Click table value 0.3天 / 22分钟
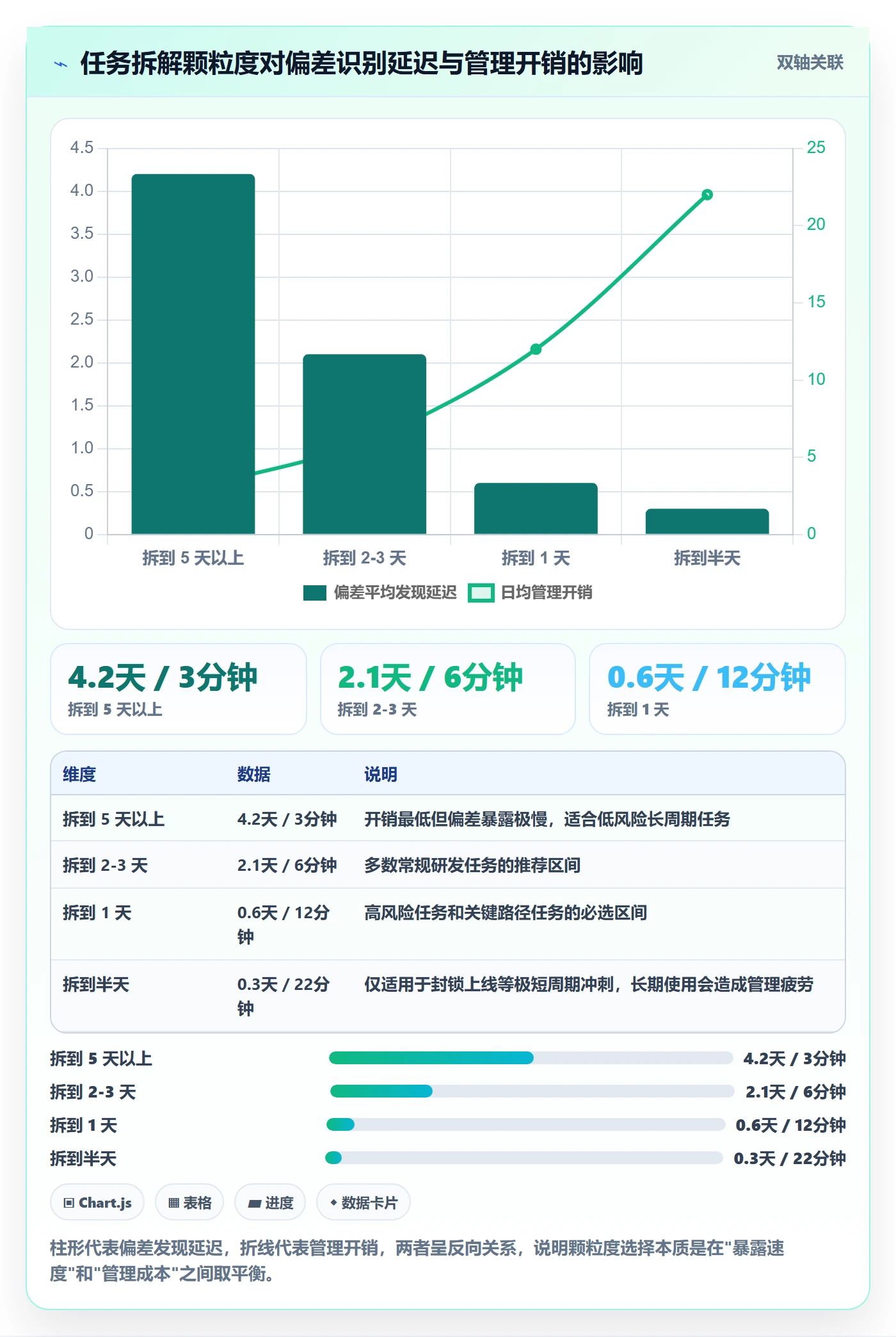896x1337 pixels. coord(284,996)
